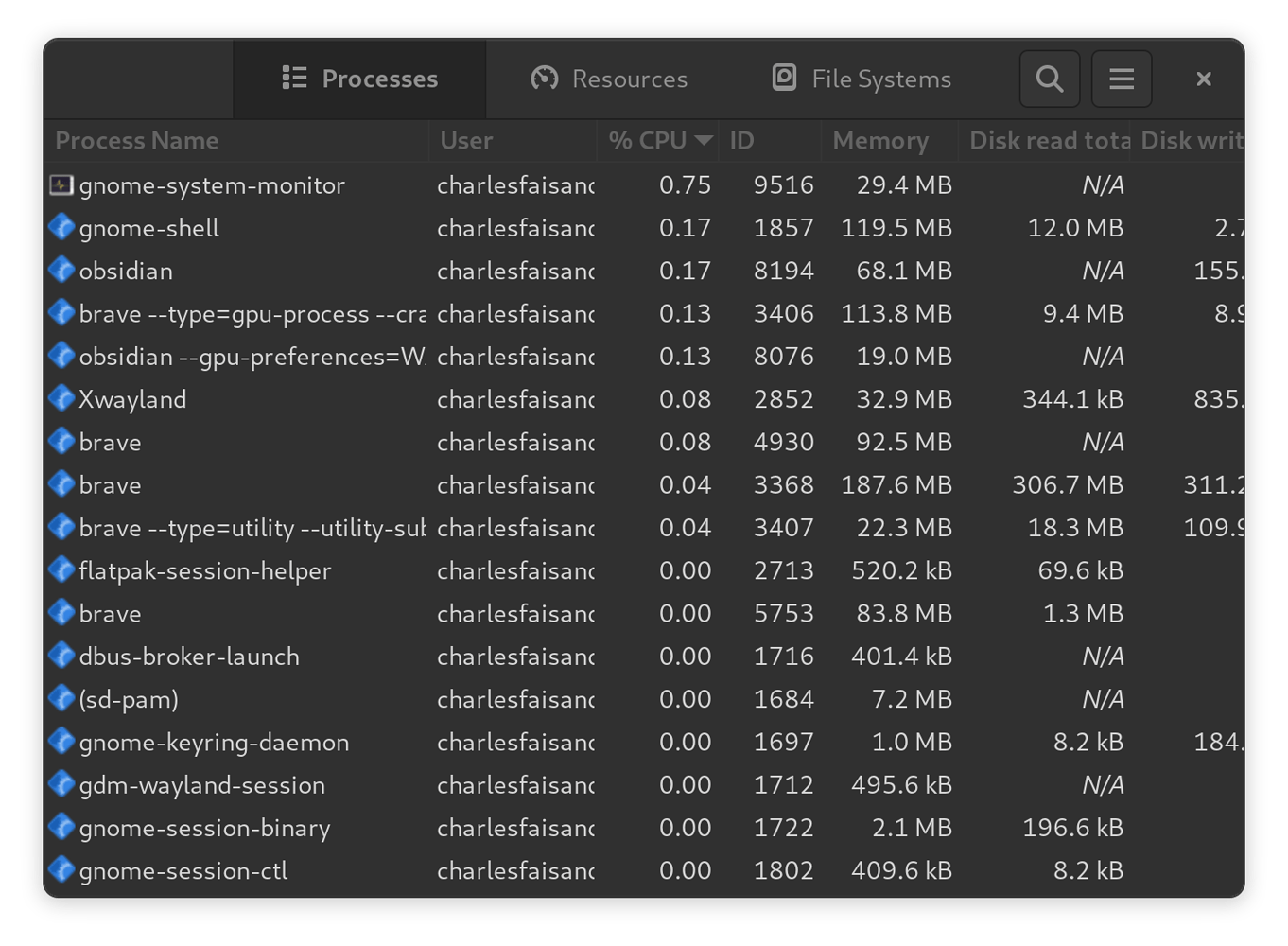The image size is (1288, 946).
Task: Click the 520.2 kB memory value
Action: click(901, 570)
